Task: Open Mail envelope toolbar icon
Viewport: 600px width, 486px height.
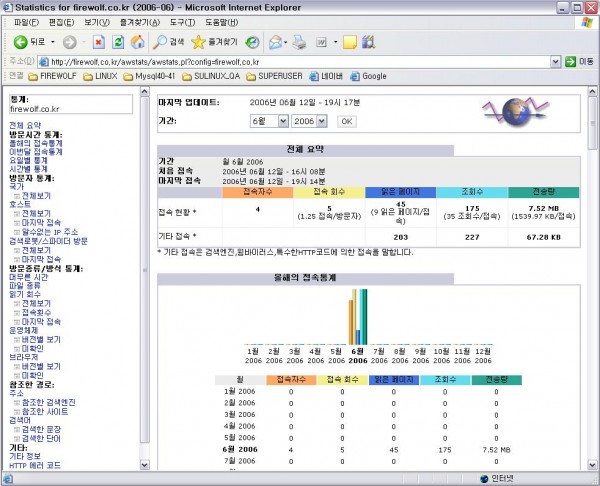Action: (275, 42)
